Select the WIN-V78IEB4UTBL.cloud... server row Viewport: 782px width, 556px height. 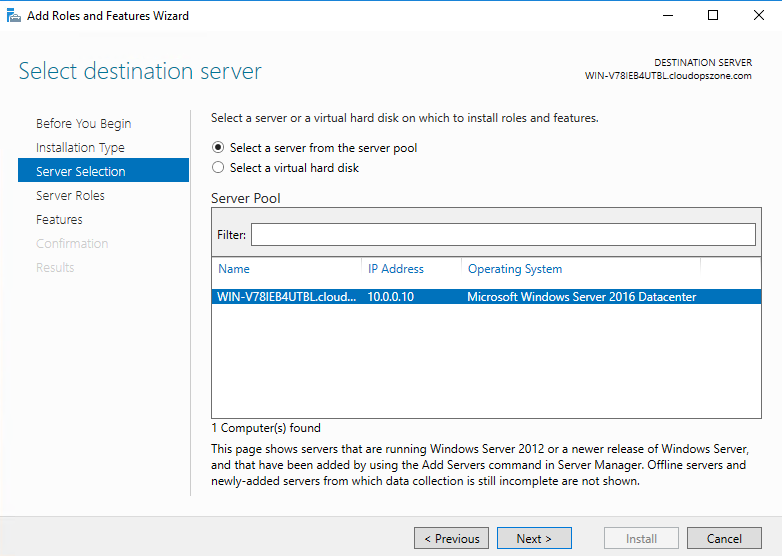pyautogui.click(x=486, y=297)
